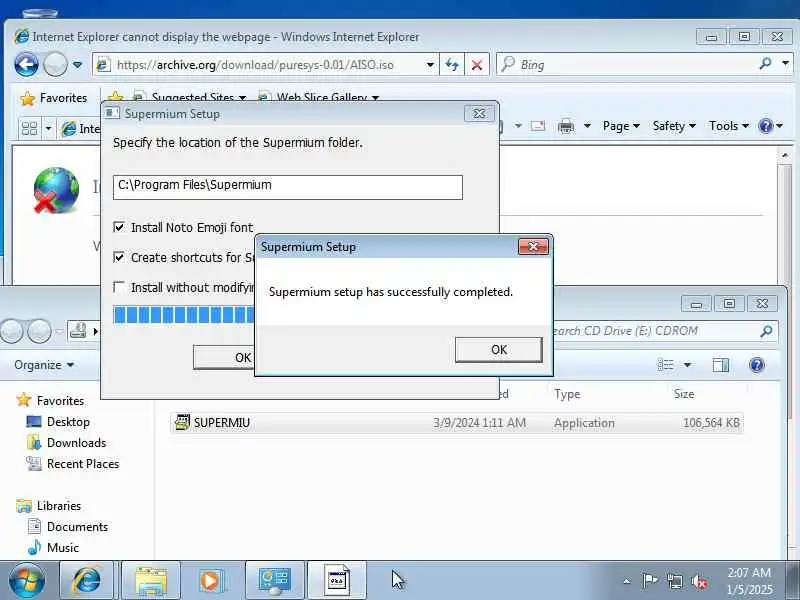Click OK in the setup completed message box
800x600 pixels.
click(498, 350)
